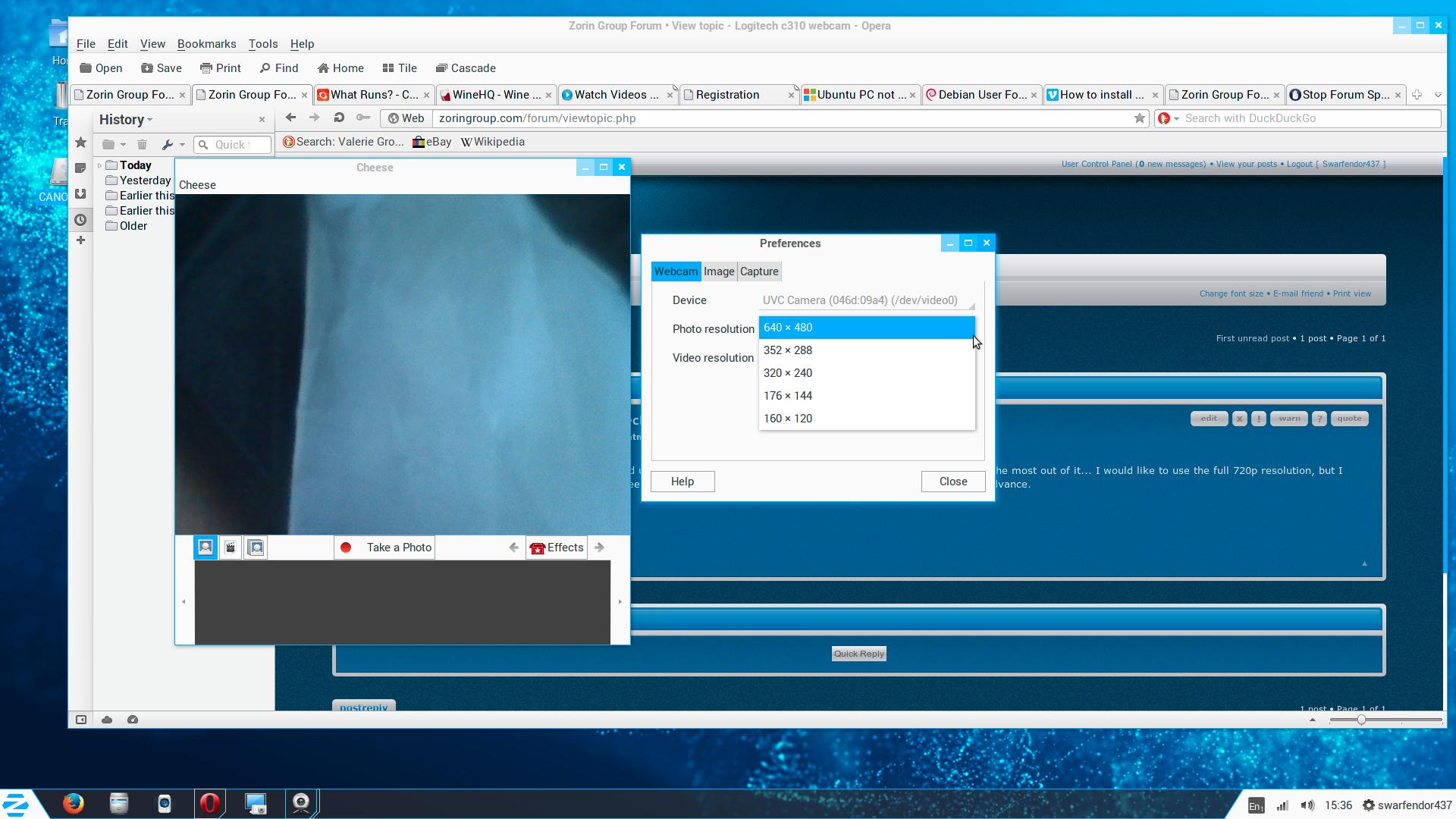The height and width of the screenshot is (819, 1456).
Task: Click the delete trash icon in History panel
Action: [142, 145]
